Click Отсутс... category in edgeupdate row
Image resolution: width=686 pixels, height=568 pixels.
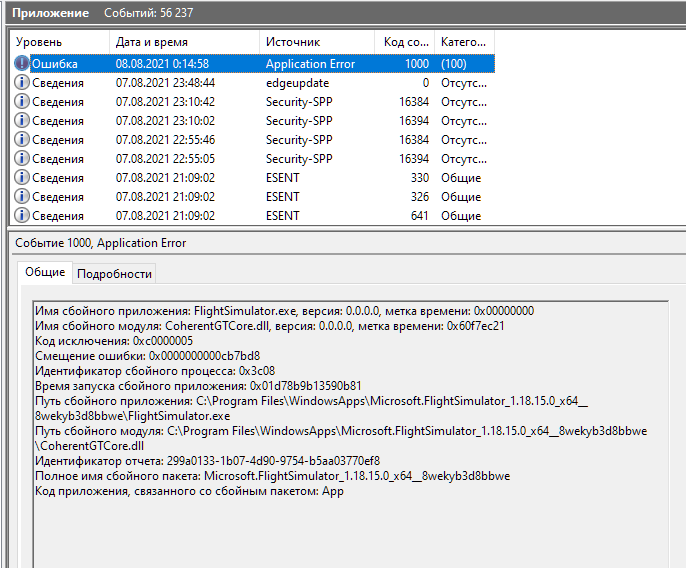(x=464, y=83)
